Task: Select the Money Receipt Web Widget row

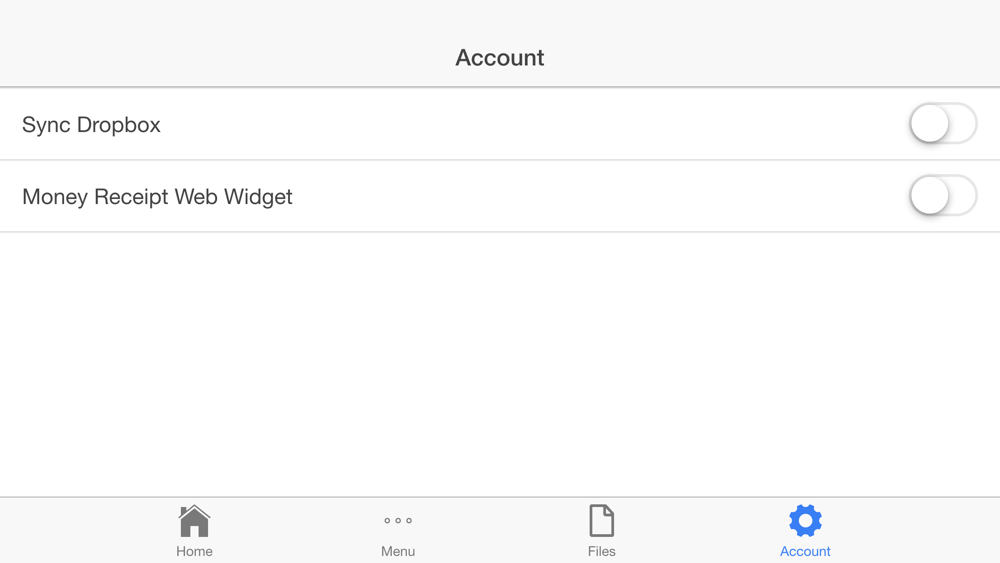Action: [x=500, y=196]
